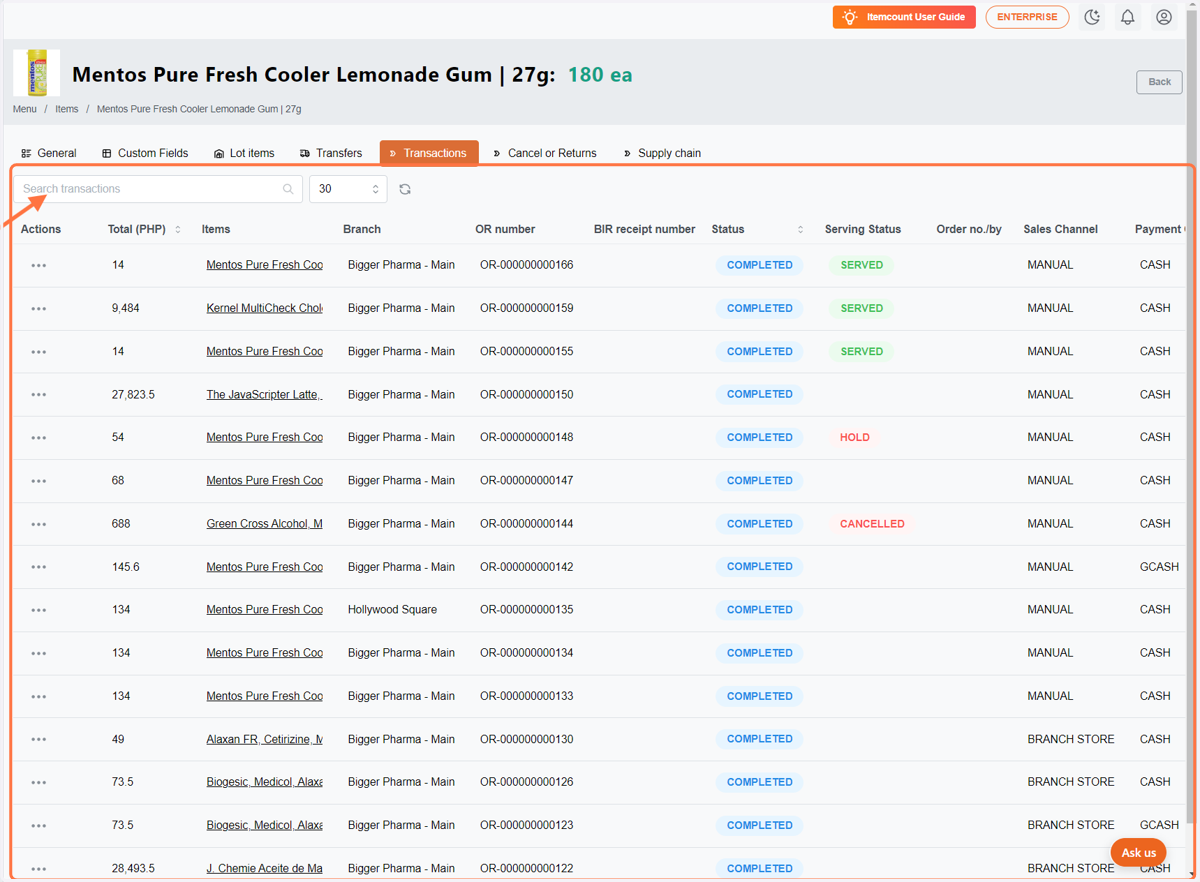Open J. Chemie Aceite de Ma item link
Viewport: 1200px width, 882px height.
[265, 868]
